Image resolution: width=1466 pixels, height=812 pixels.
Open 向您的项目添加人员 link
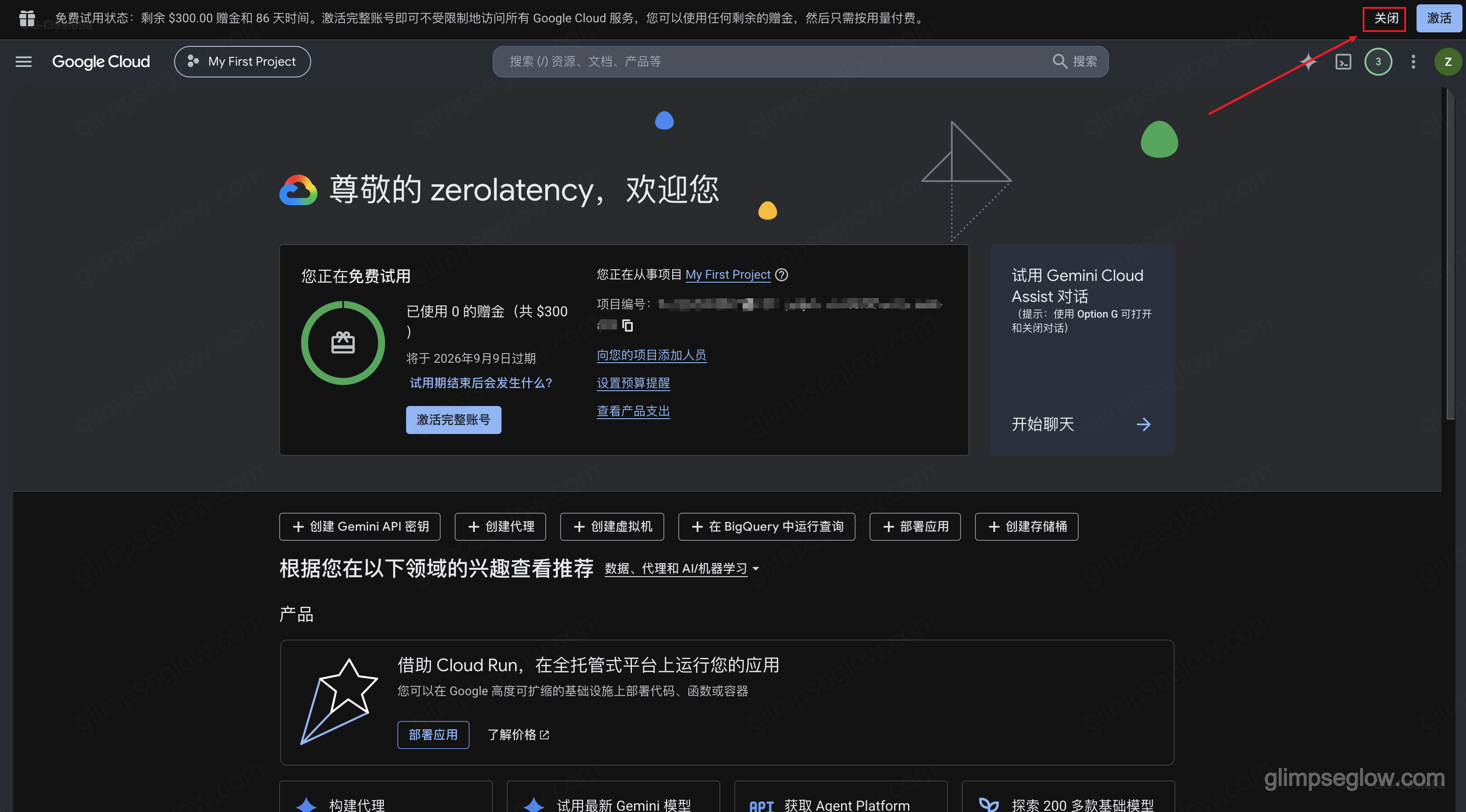[652, 355]
